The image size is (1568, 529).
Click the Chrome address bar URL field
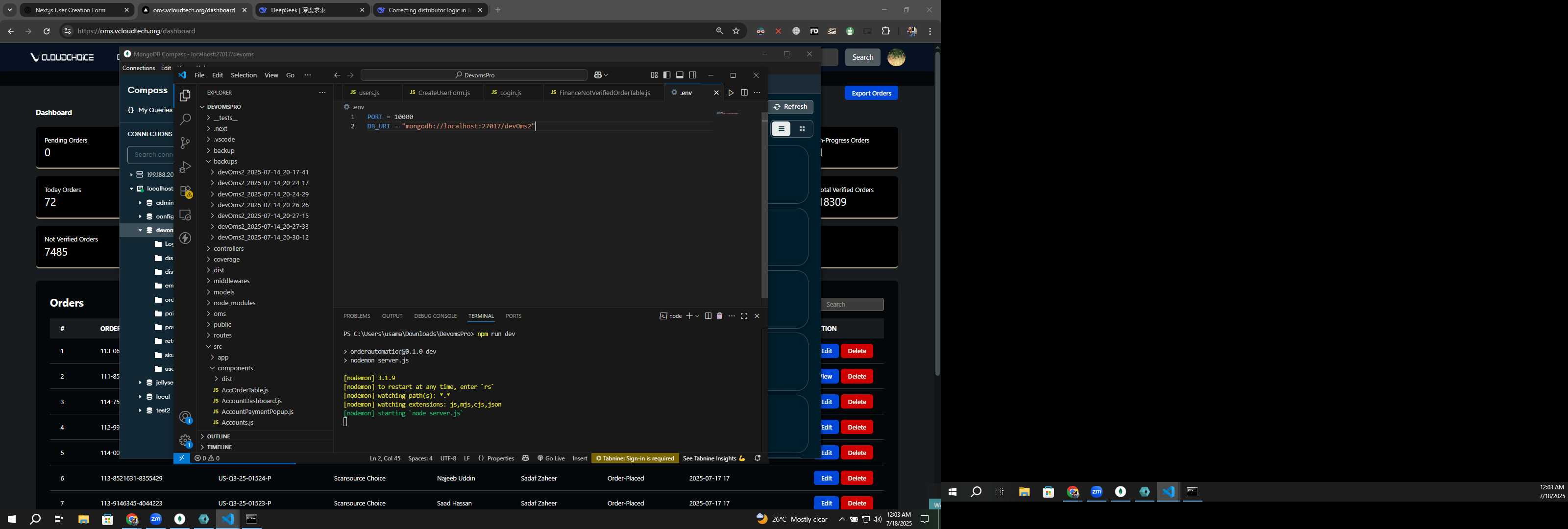[390, 31]
